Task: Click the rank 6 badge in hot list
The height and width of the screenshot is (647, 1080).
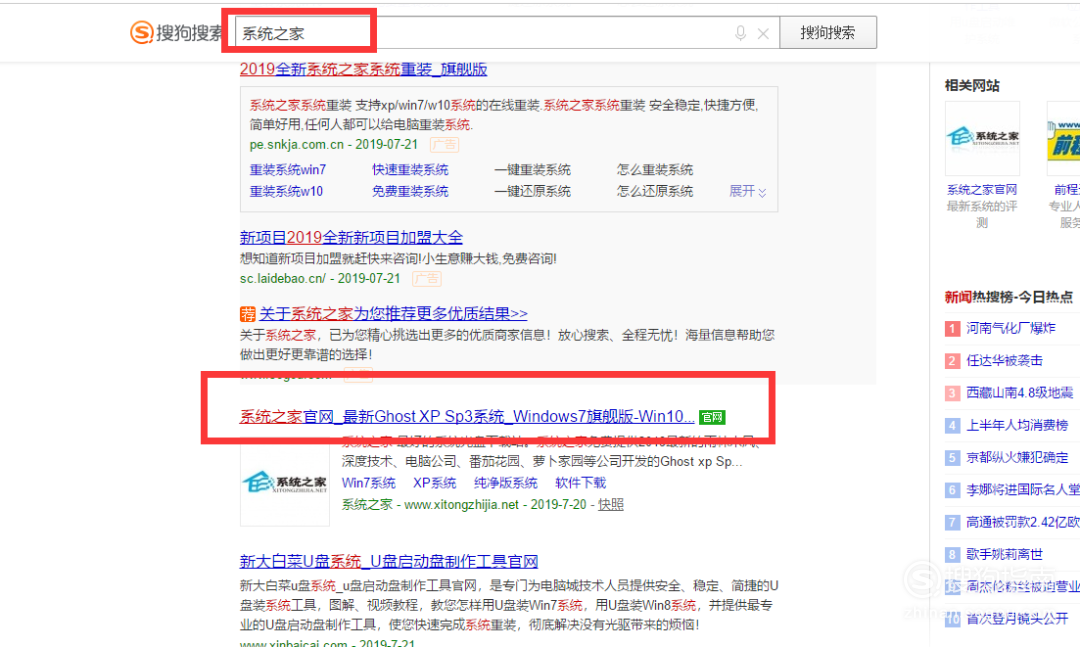Action: (952, 490)
